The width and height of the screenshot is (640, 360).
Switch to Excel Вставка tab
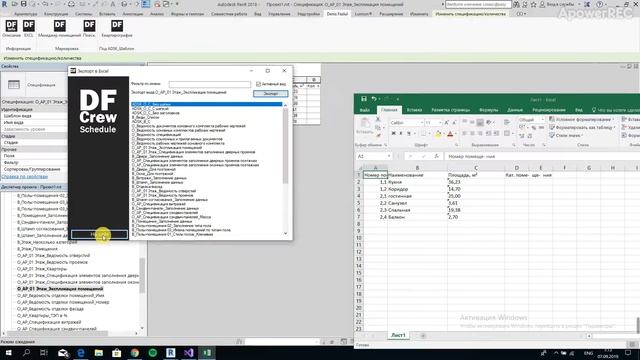[414, 110]
